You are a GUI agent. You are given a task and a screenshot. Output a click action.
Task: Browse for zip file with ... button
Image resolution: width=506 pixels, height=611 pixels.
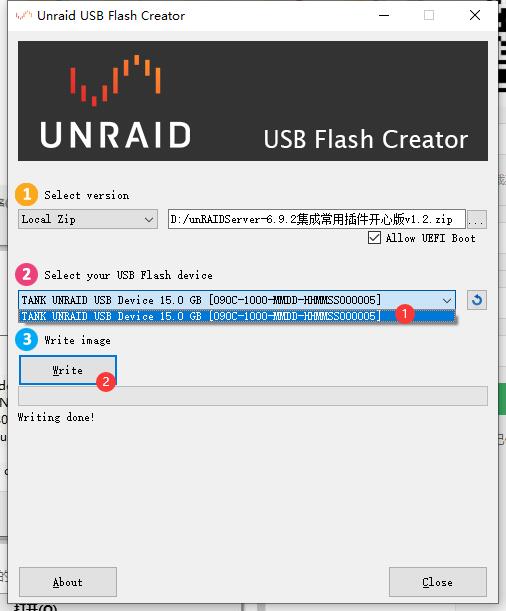(x=477, y=219)
